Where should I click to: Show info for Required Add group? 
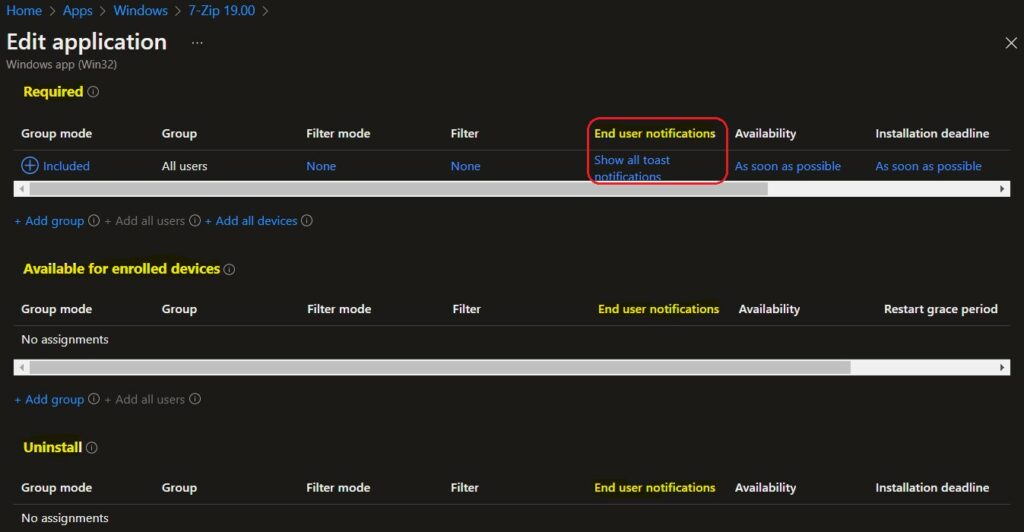pos(94,221)
